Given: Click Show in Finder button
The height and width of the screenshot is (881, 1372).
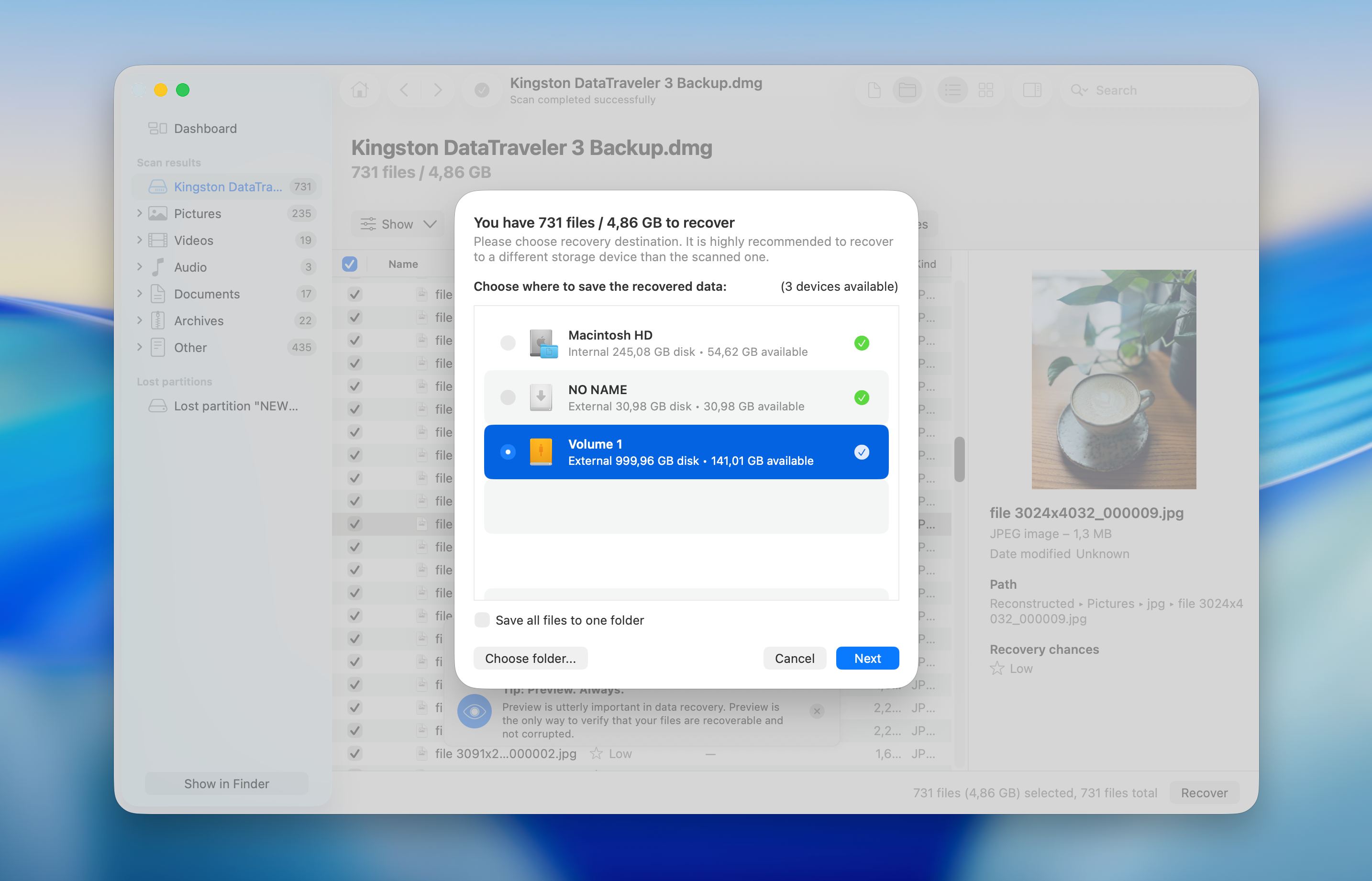Looking at the screenshot, I should [227, 784].
